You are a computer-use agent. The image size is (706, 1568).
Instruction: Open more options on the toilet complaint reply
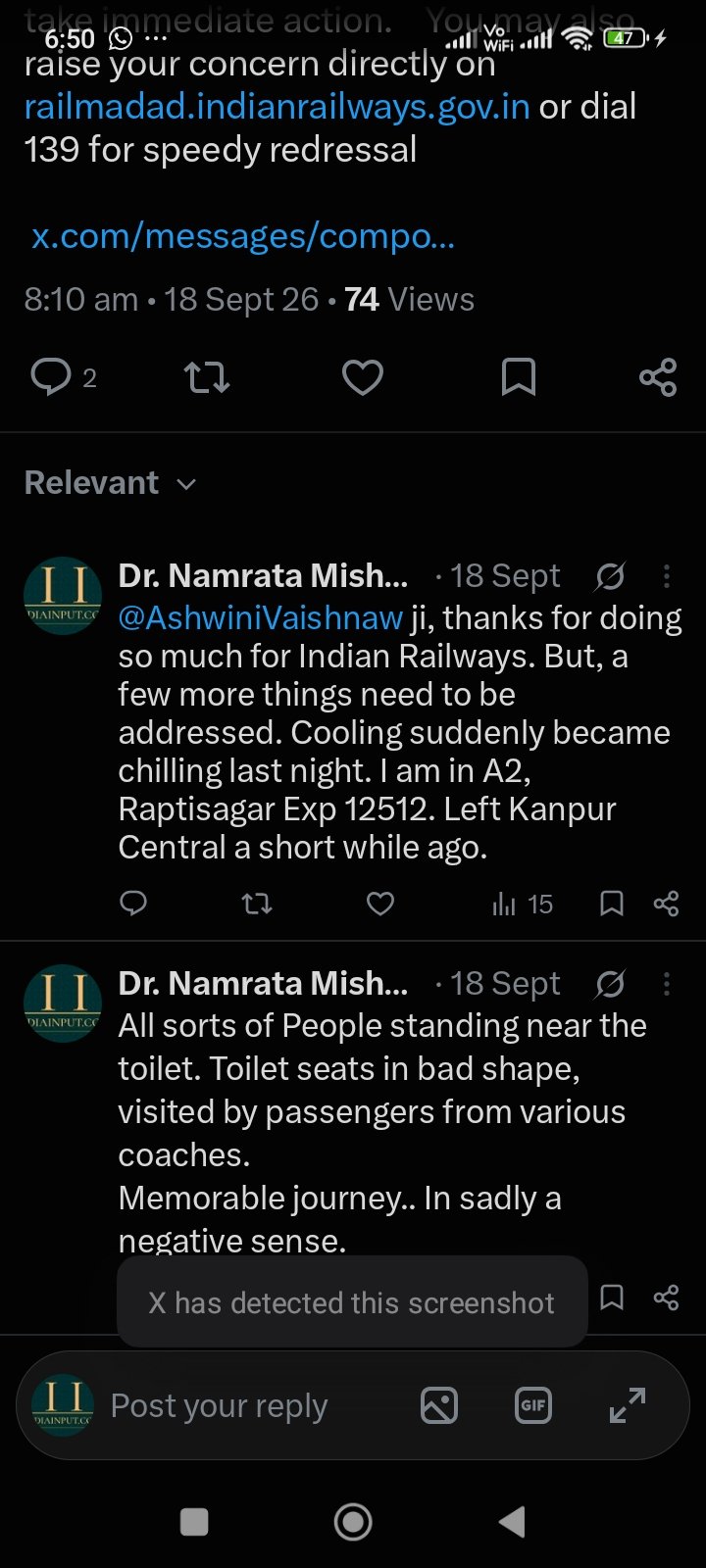tap(667, 984)
